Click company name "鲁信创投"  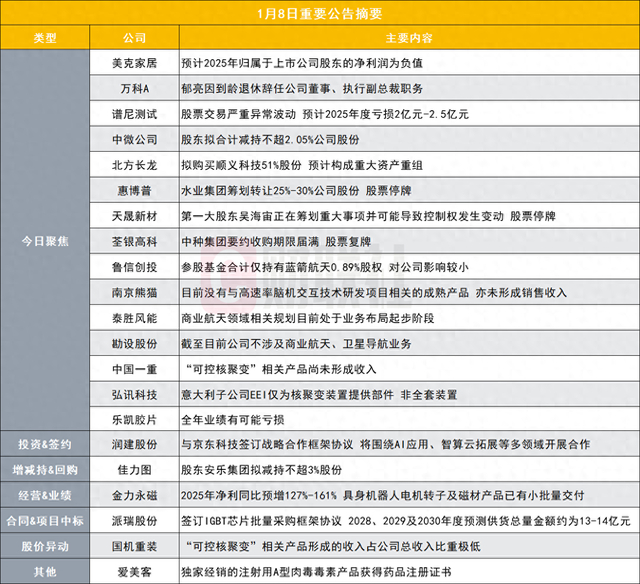[x=134, y=267]
